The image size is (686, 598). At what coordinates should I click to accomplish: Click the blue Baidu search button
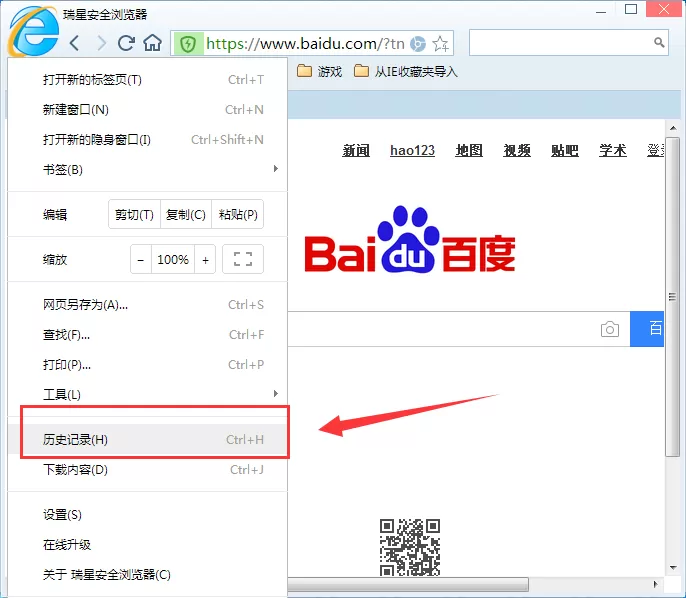647,329
